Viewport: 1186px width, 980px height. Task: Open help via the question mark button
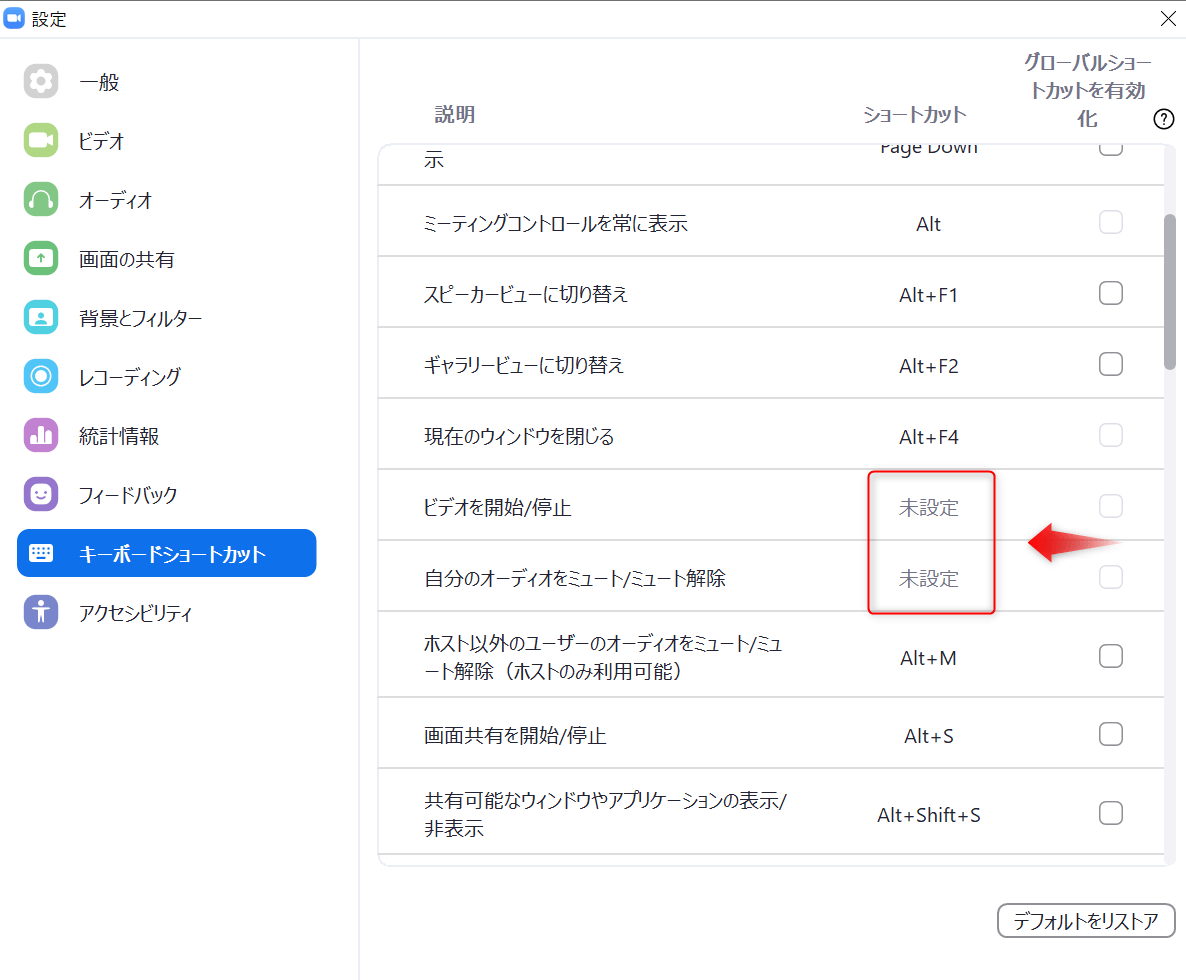click(1163, 119)
